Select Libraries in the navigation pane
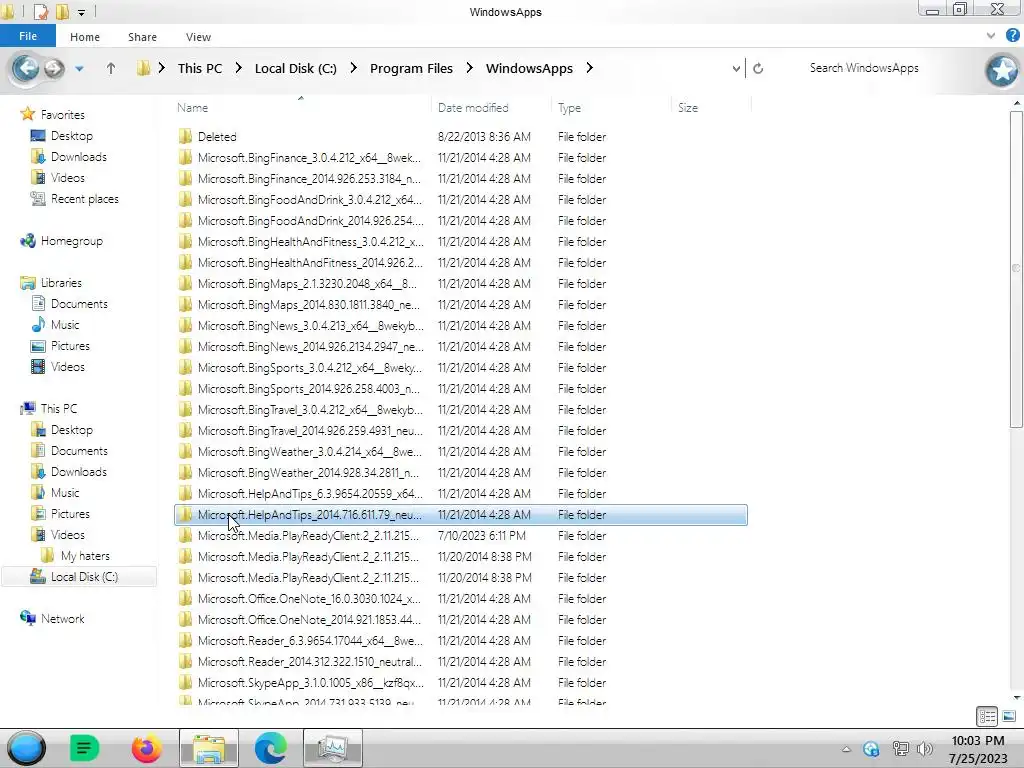The height and width of the screenshot is (768, 1024). click(61, 283)
